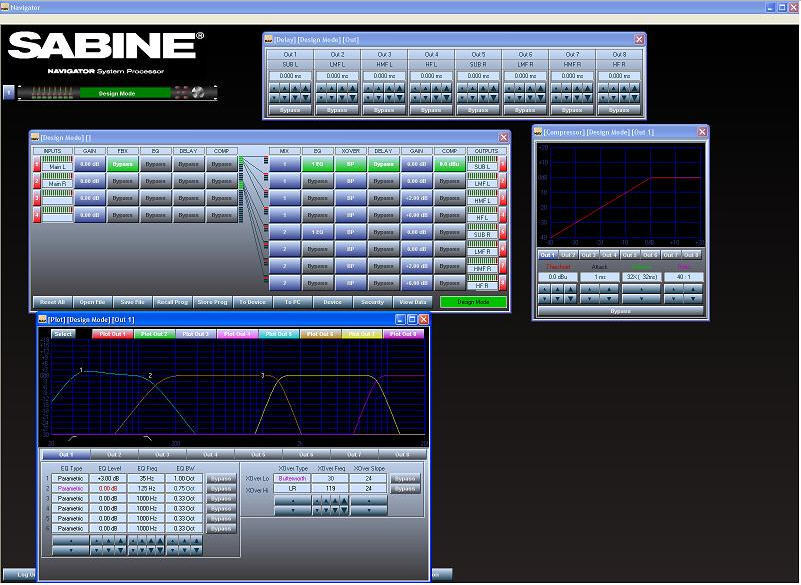Click red output 4 button beside HF L
Screen dimensions: 801x585
point(503,215)
